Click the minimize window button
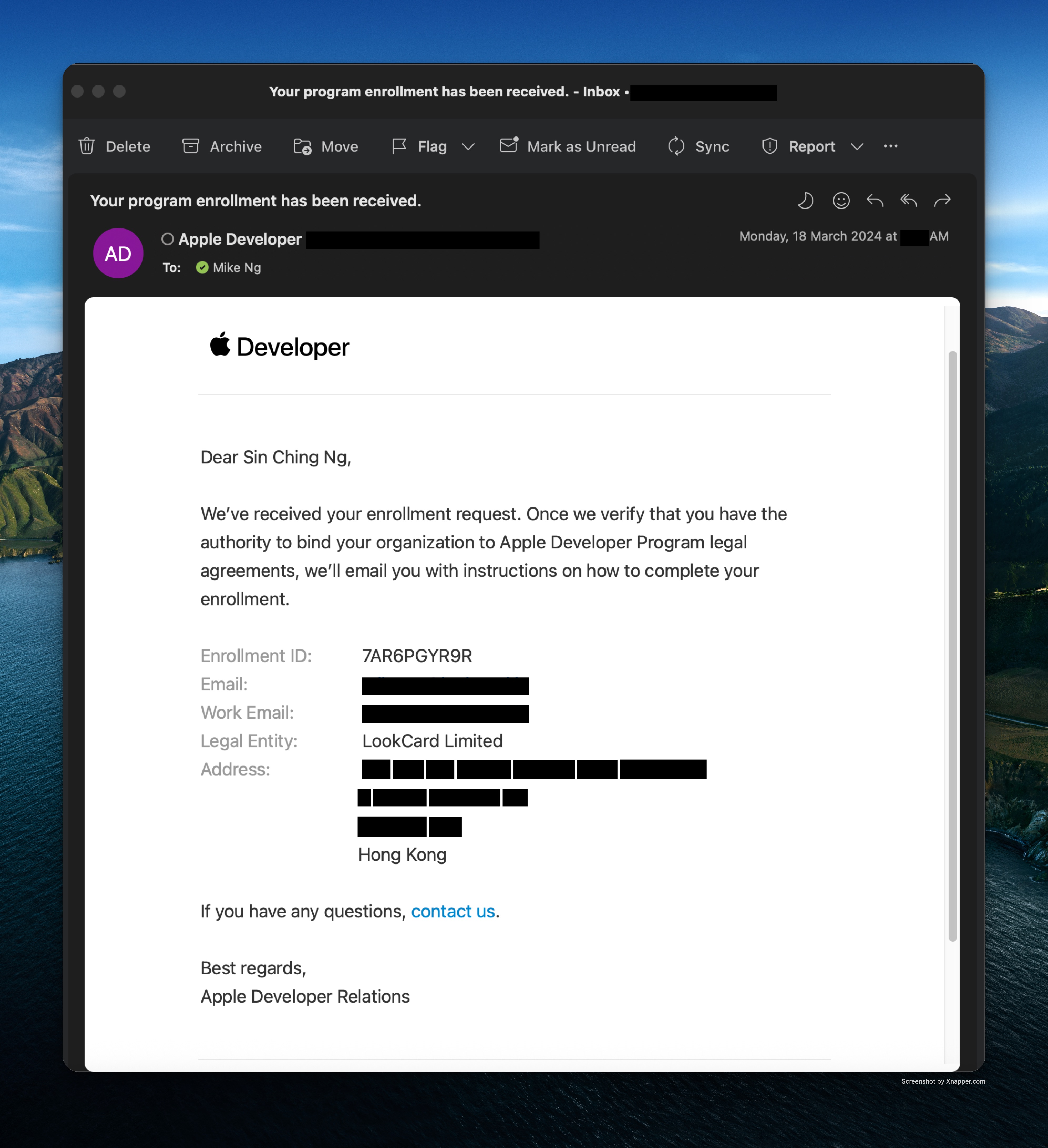Screen dimensions: 1048x1148 (x=99, y=91)
